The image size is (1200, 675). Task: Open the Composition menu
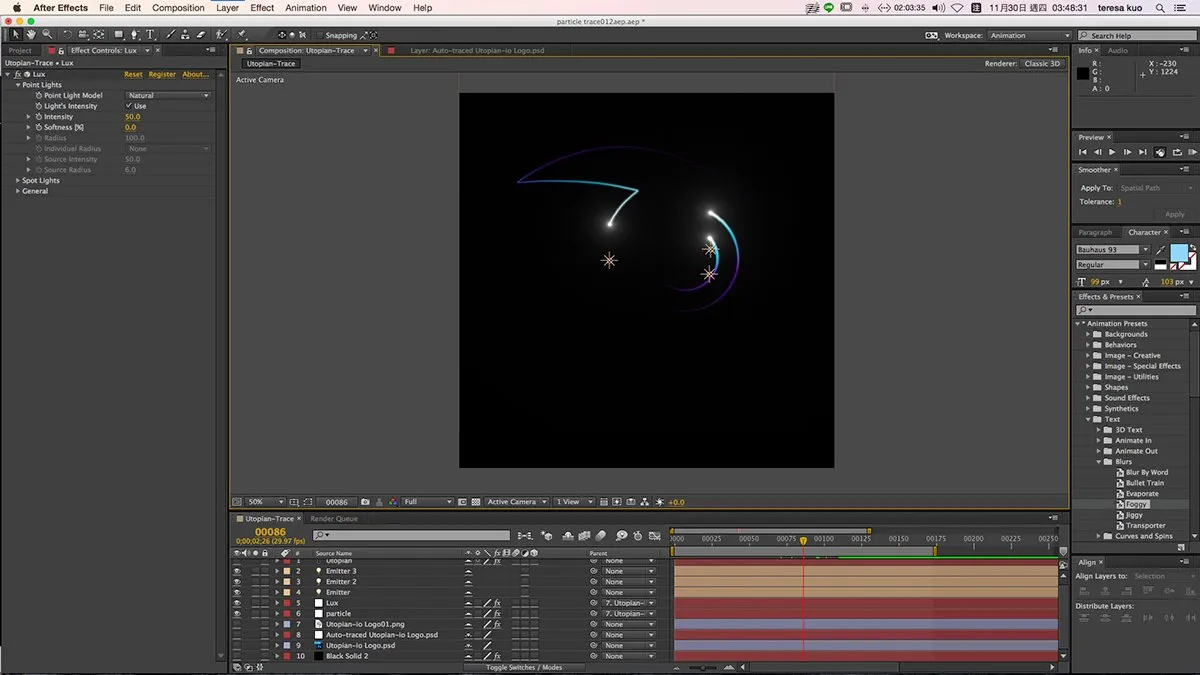pos(178,8)
